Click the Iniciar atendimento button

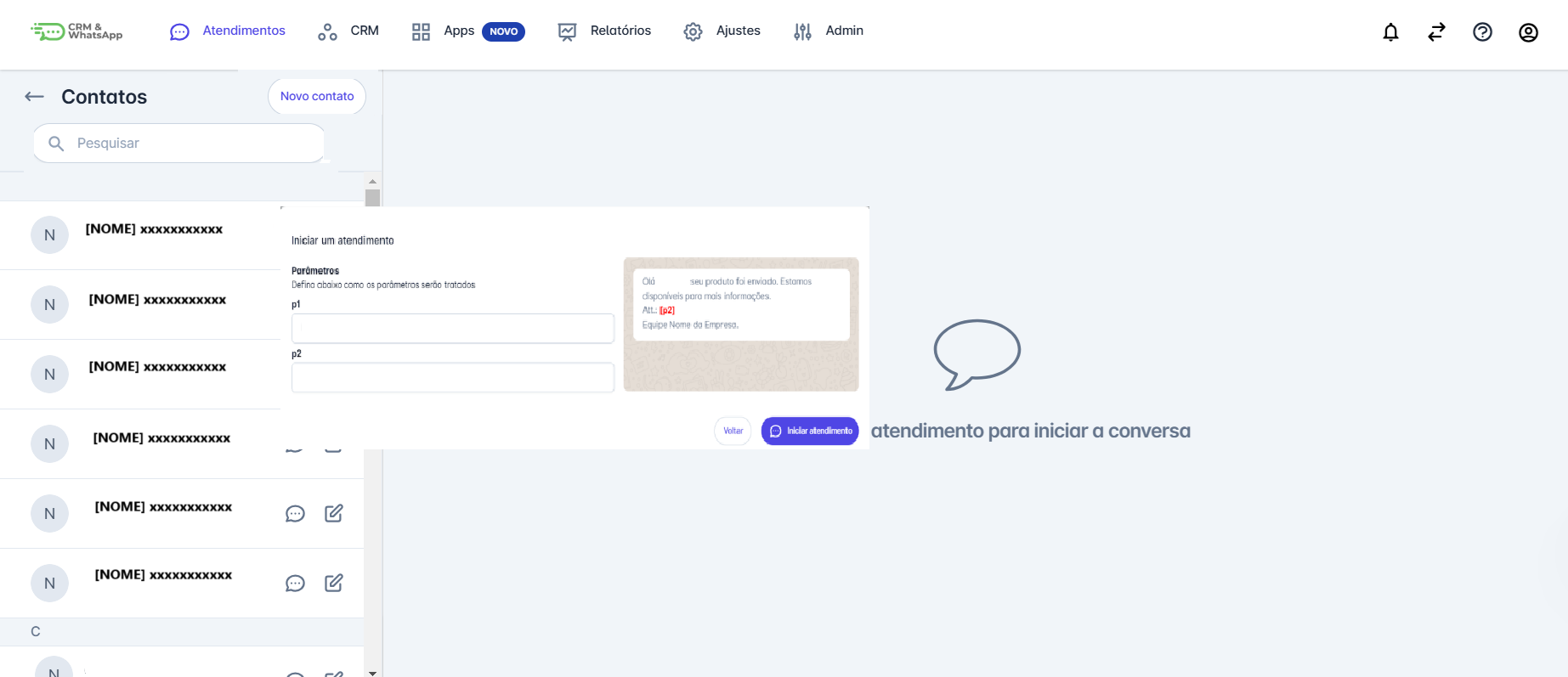[x=810, y=431]
